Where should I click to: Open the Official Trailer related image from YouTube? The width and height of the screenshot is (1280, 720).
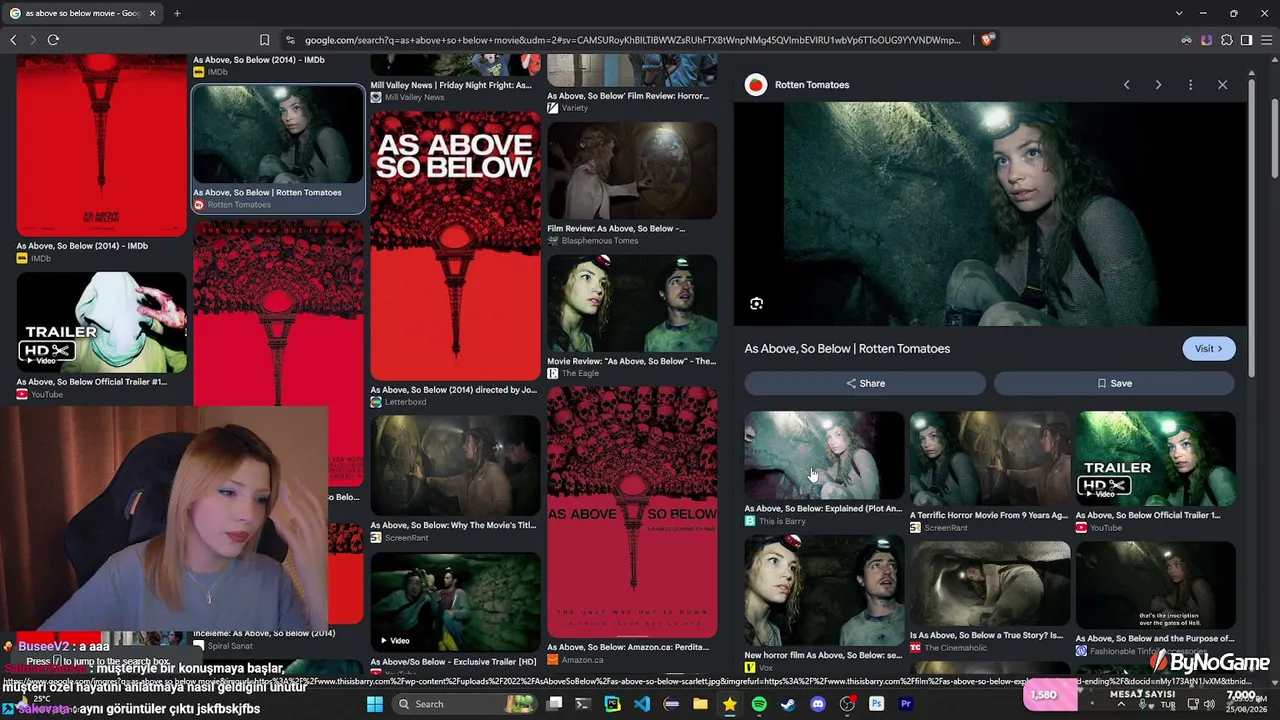(x=1156, y=458)
